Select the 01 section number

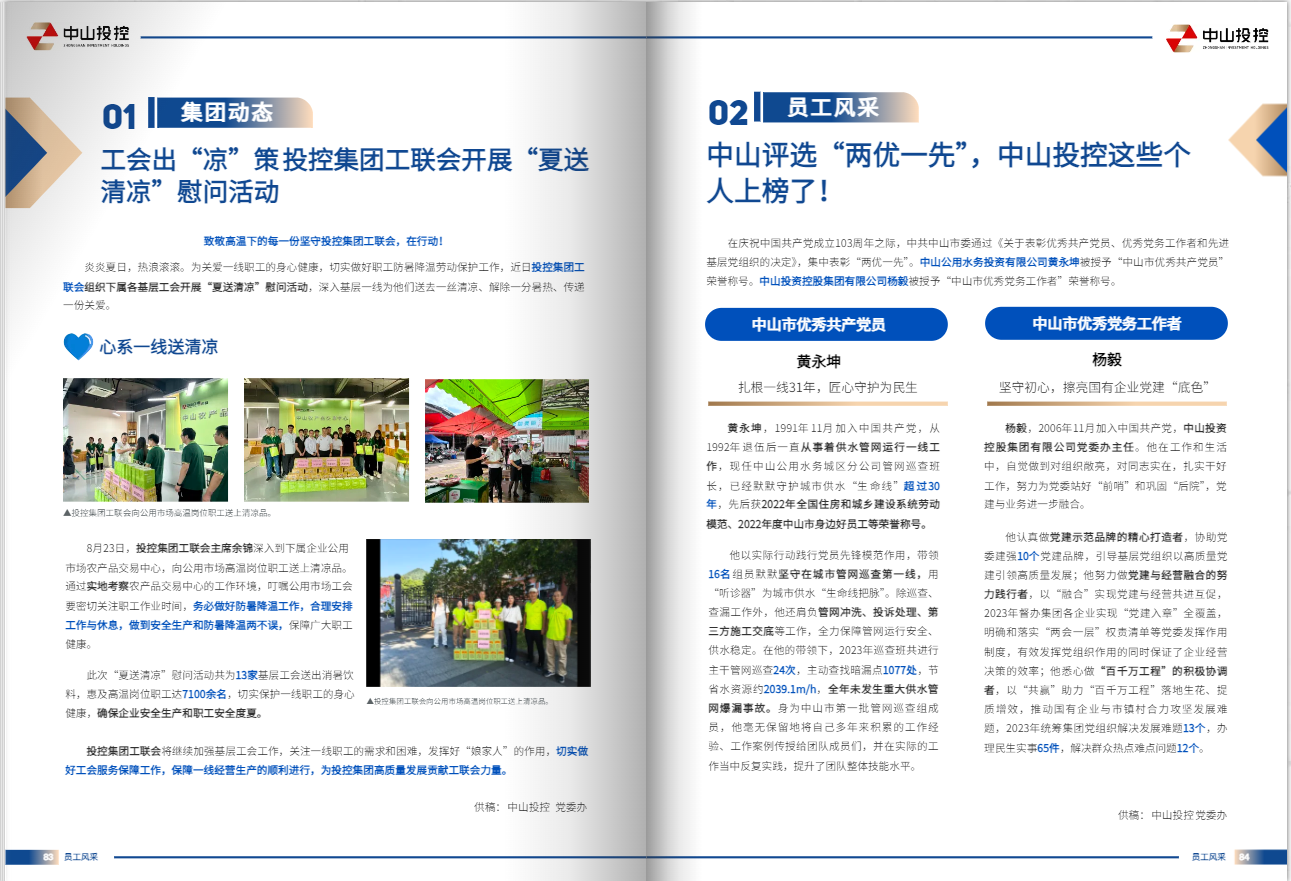pyautogui.click(x=119, y=117)
